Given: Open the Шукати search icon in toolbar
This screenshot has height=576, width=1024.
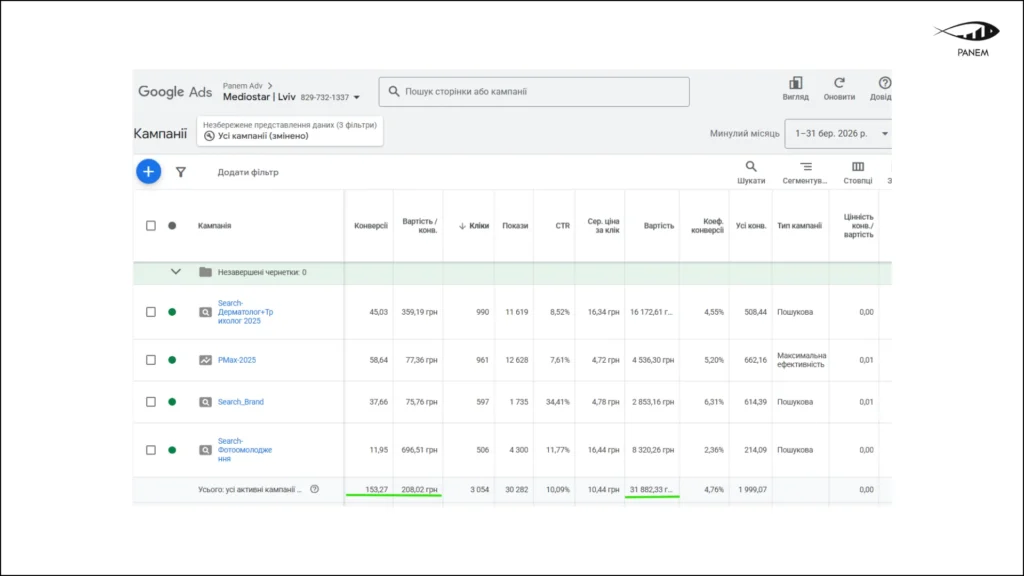Looking at the screenshot, I should click(x=751, y=167).
